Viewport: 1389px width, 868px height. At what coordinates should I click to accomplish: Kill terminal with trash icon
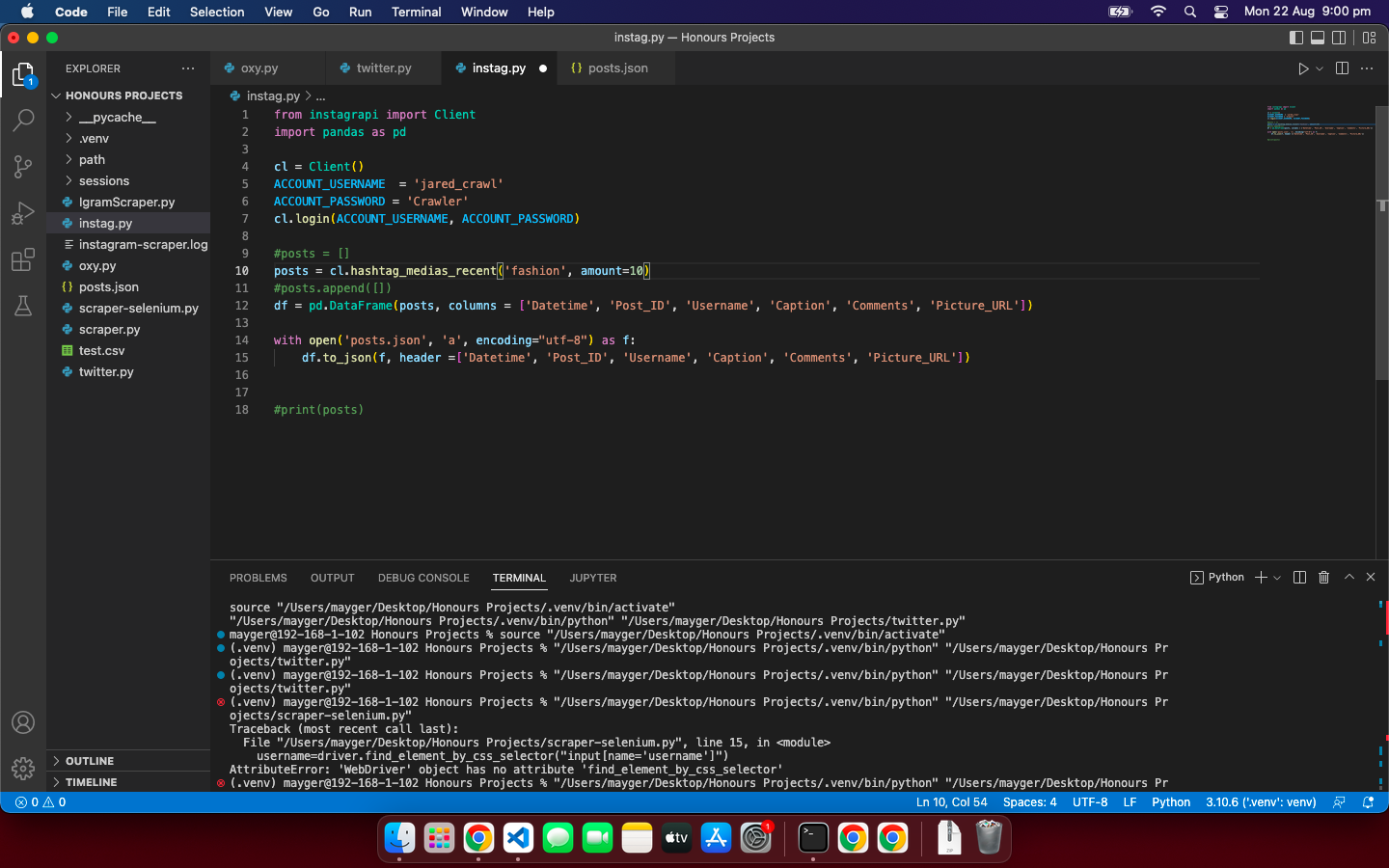(1324, 578)
